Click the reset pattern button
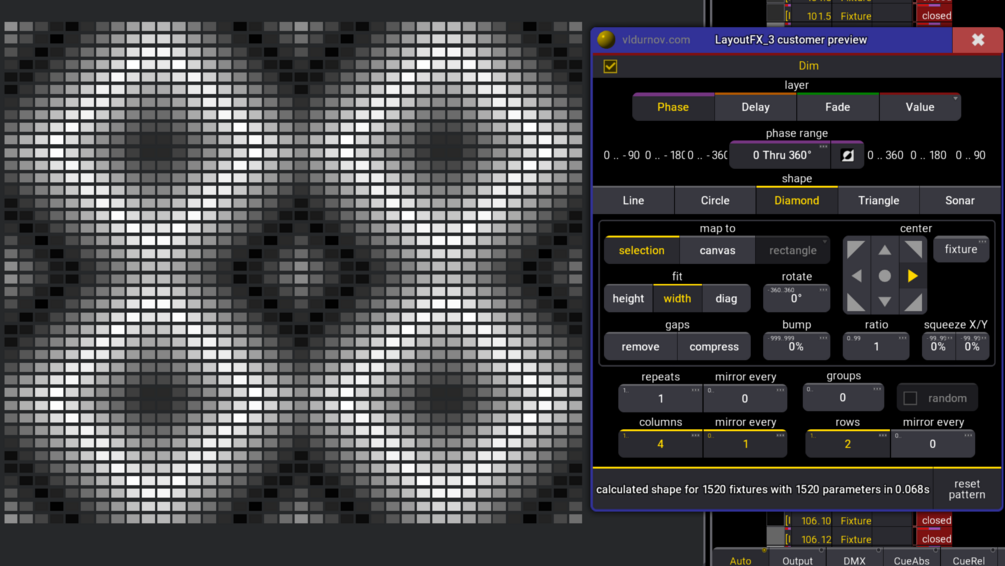This screenshot has width=1005, height=566. coord(967,489)
